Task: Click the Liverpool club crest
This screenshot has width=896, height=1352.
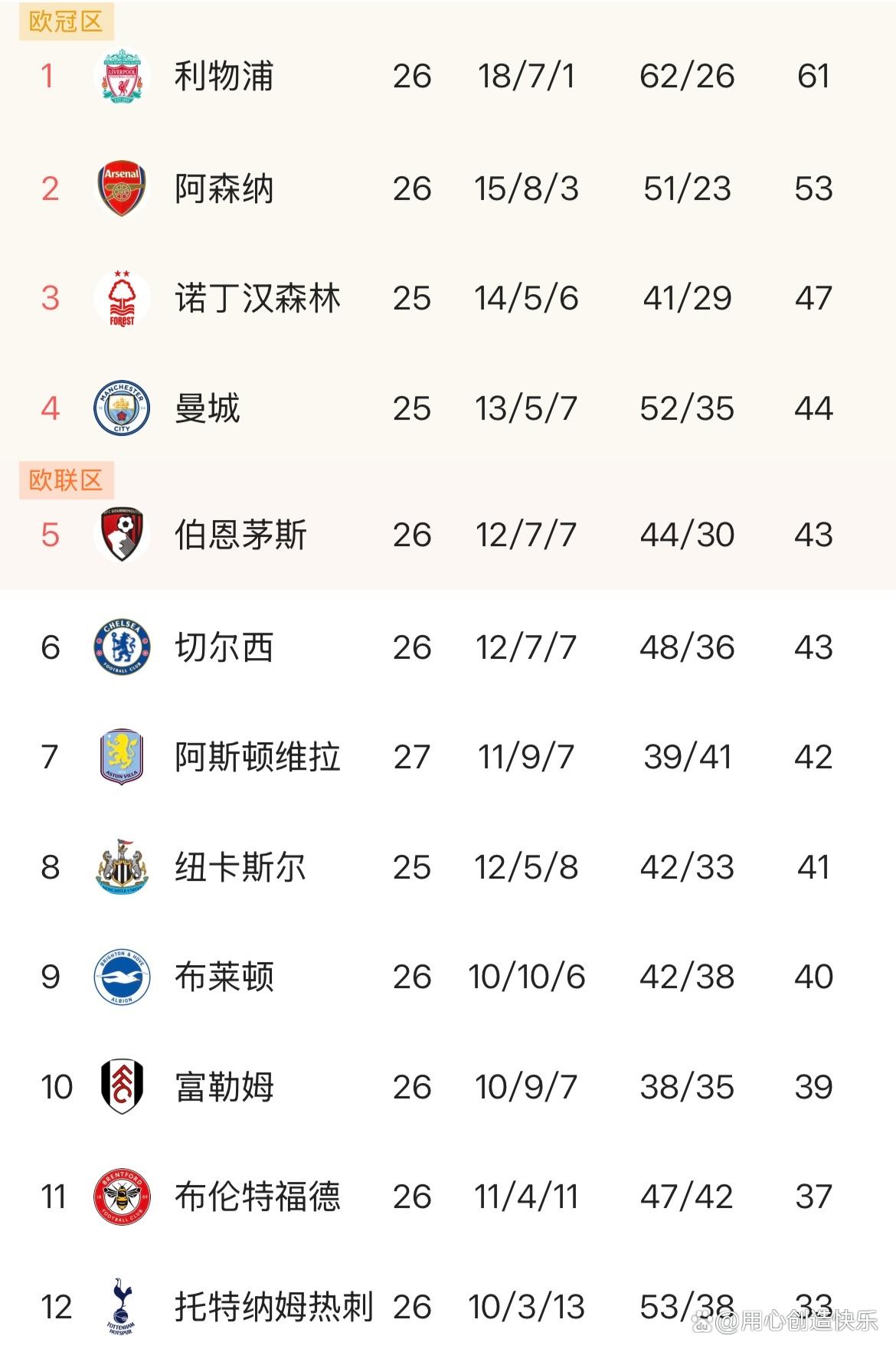Action: coord(122,76)
